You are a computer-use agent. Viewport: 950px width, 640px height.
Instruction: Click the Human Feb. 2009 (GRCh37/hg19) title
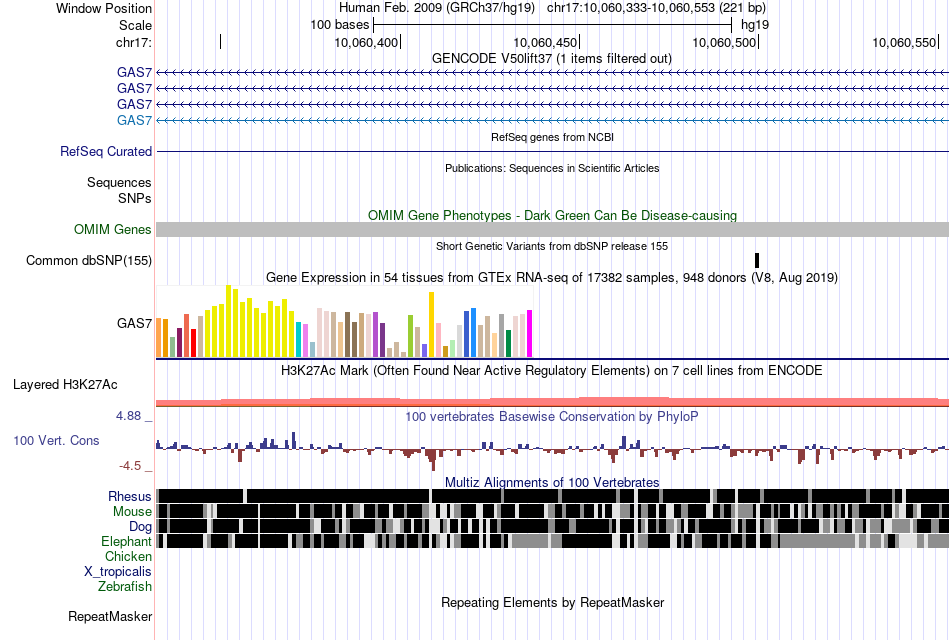(x=436, y=8)
